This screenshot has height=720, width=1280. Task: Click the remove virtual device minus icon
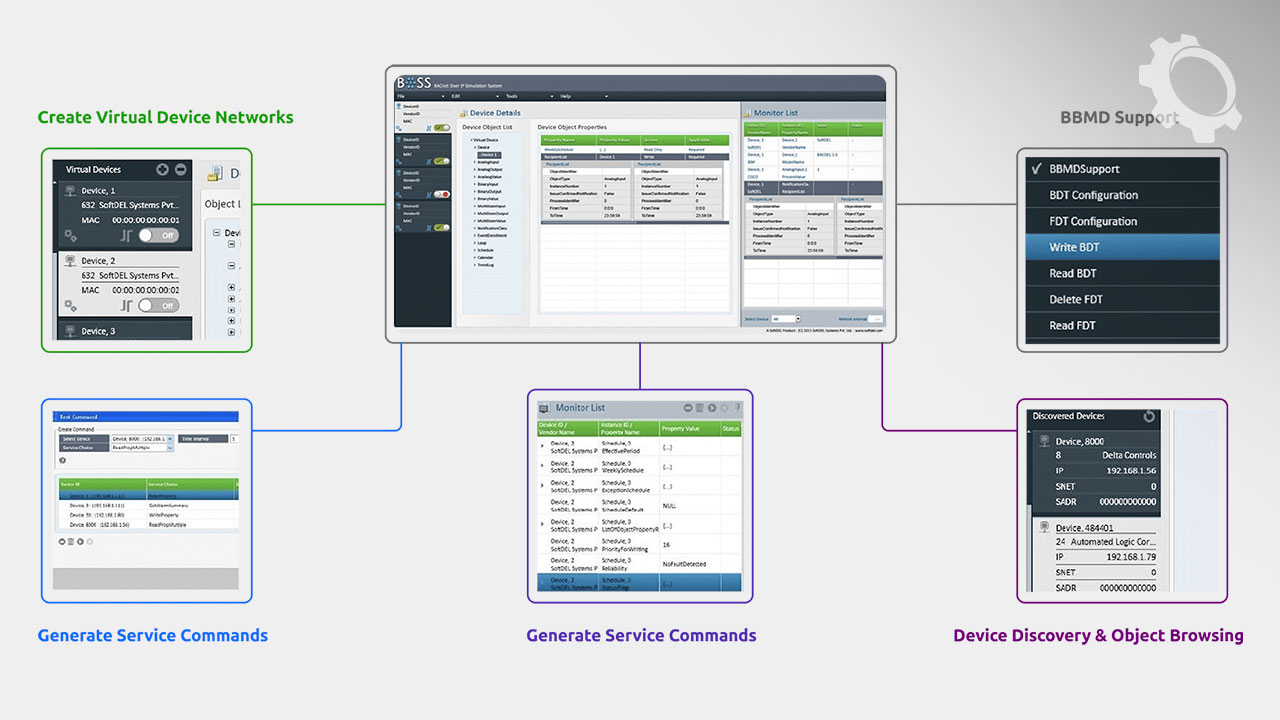tap(180, 170)
